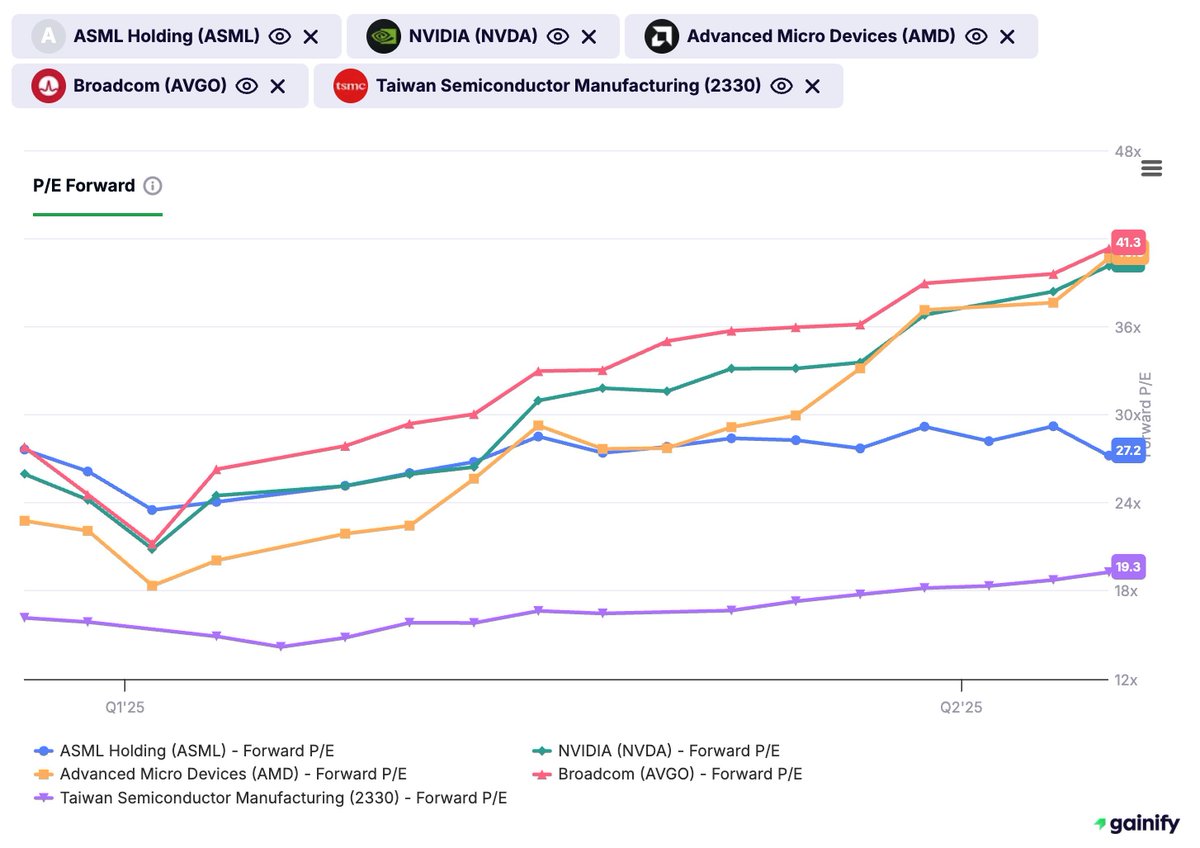Click the 41.3 Broadcom end value badge
The height and width of the screenshot is (848, 1200).
pyautogui.click(x=1128, y=243)
